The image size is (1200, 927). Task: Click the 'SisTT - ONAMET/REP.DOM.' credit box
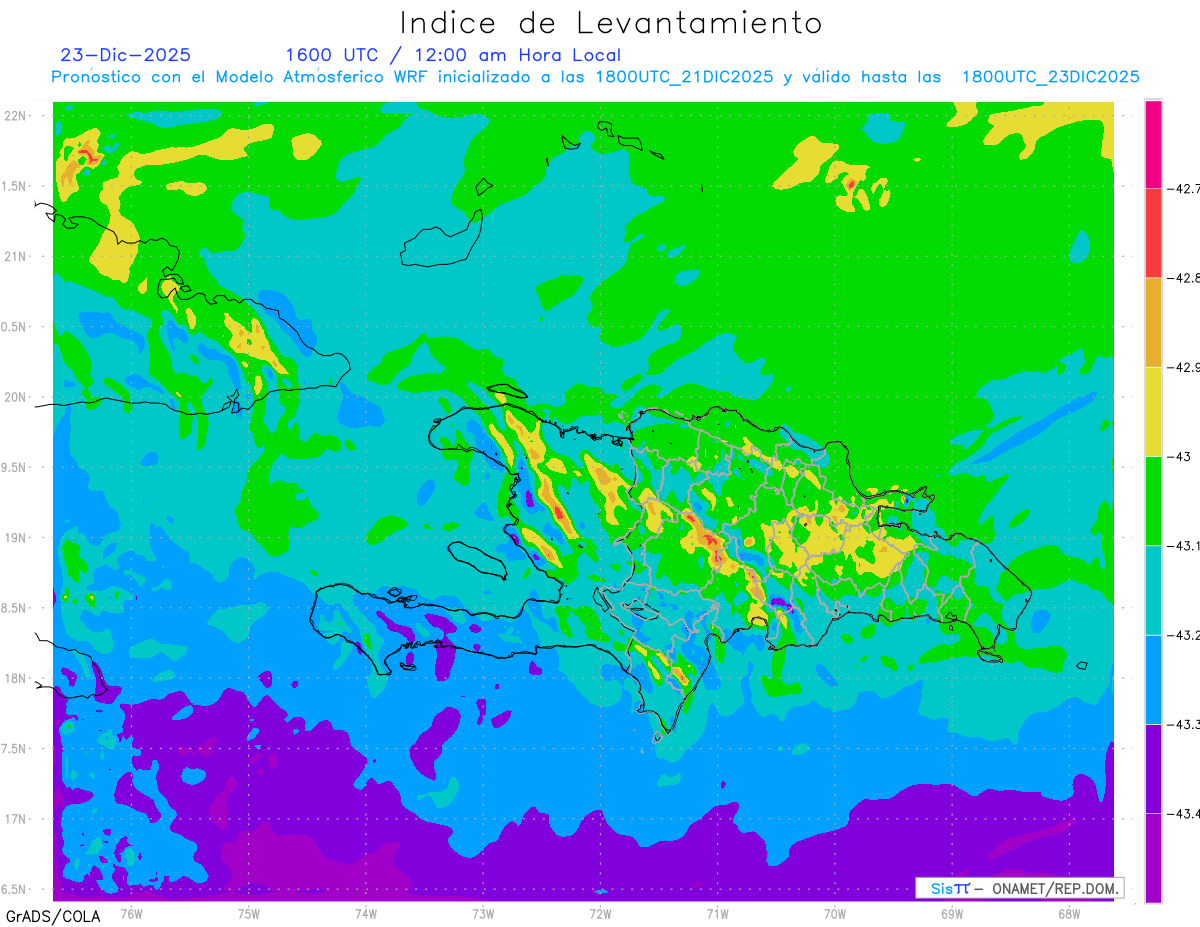(x=1020, y=888)
